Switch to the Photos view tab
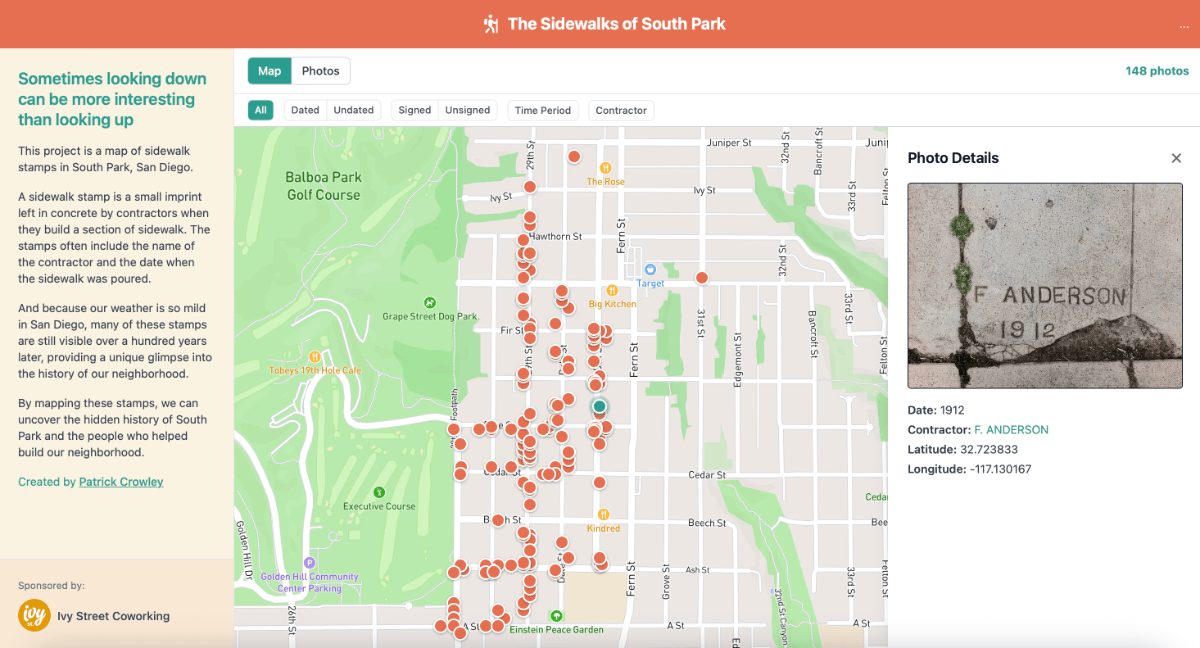Viewport: 1200px width, 648px height. 321,71
